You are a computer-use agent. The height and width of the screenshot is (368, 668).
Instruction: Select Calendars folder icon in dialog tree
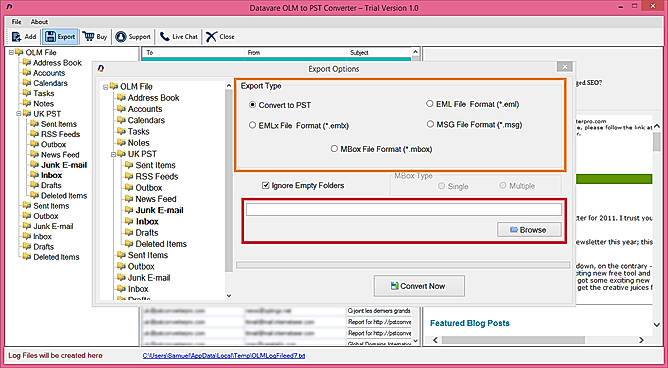pyautogui.click(x=121, y=120)
